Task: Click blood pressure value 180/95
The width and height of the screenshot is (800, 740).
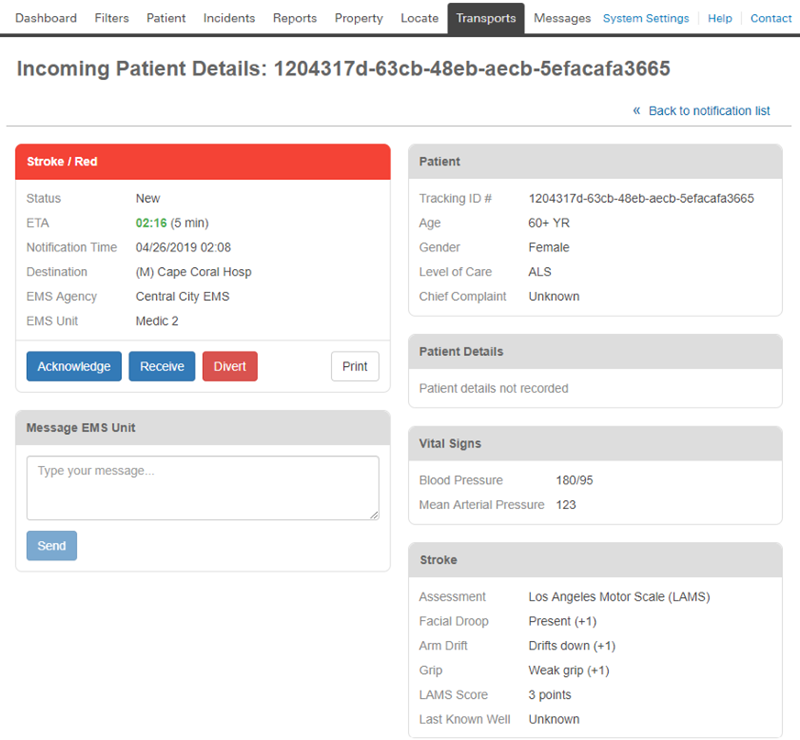Action: 574,480
